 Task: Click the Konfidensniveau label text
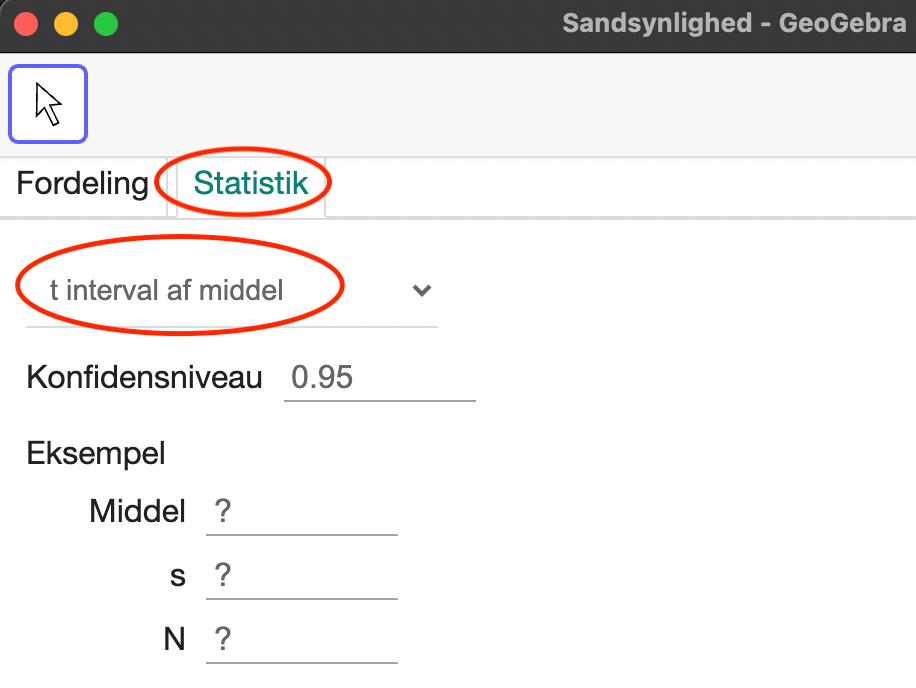(x=144, y=377)
